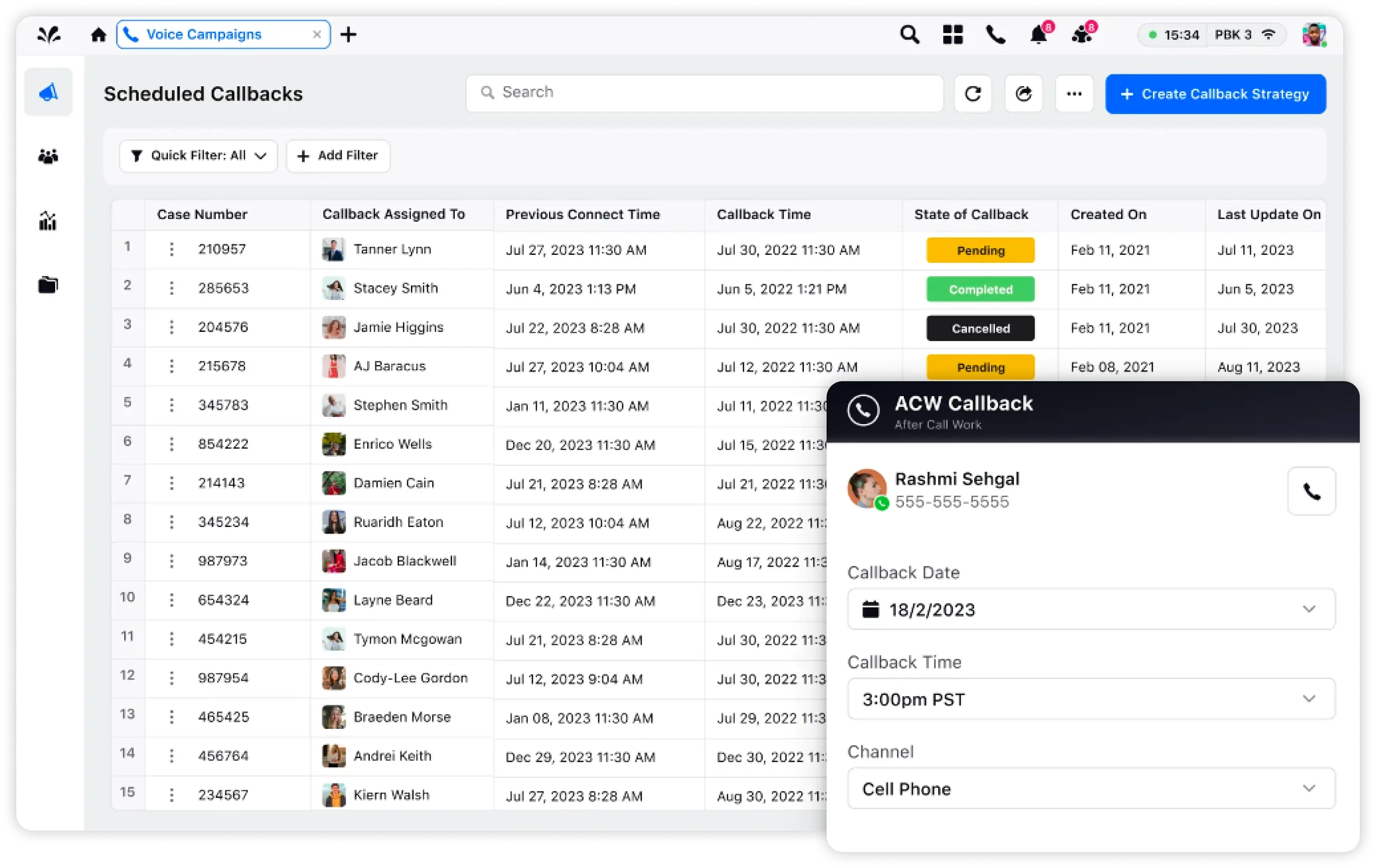Open the three-dot more options button
The image size is (1376, 868).
(1074, 94)
